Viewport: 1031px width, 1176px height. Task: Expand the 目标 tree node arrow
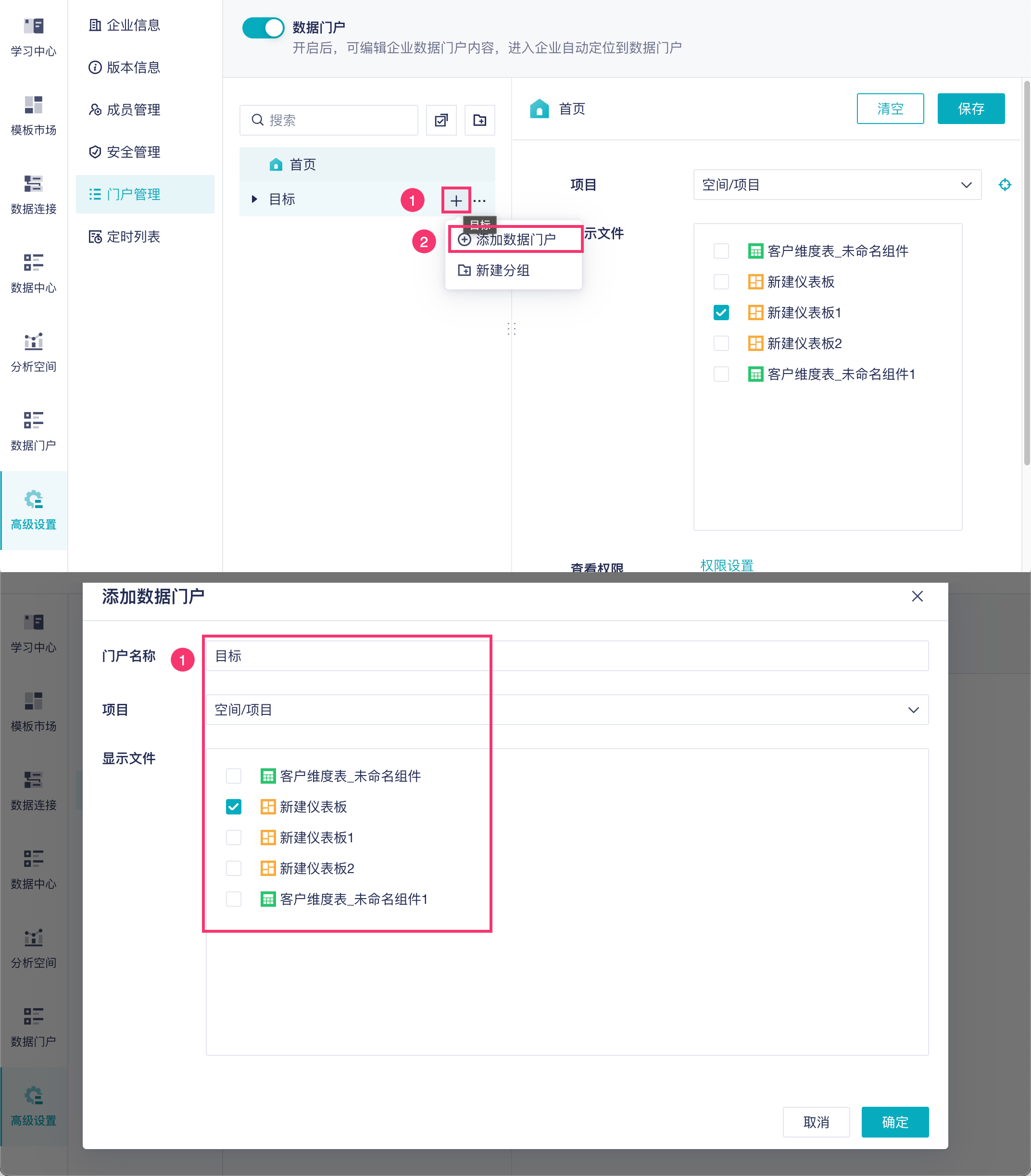[x=254, y=199]
